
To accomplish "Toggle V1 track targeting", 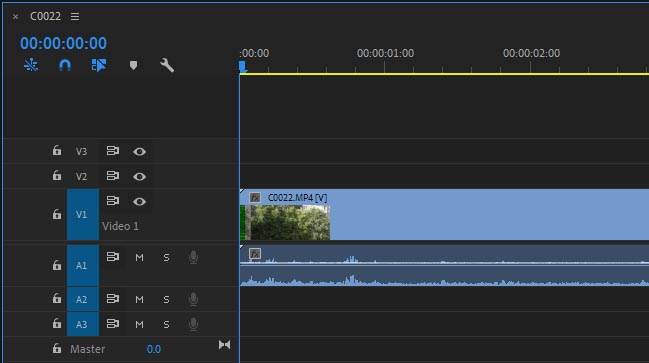I will (x=83, y=214).
